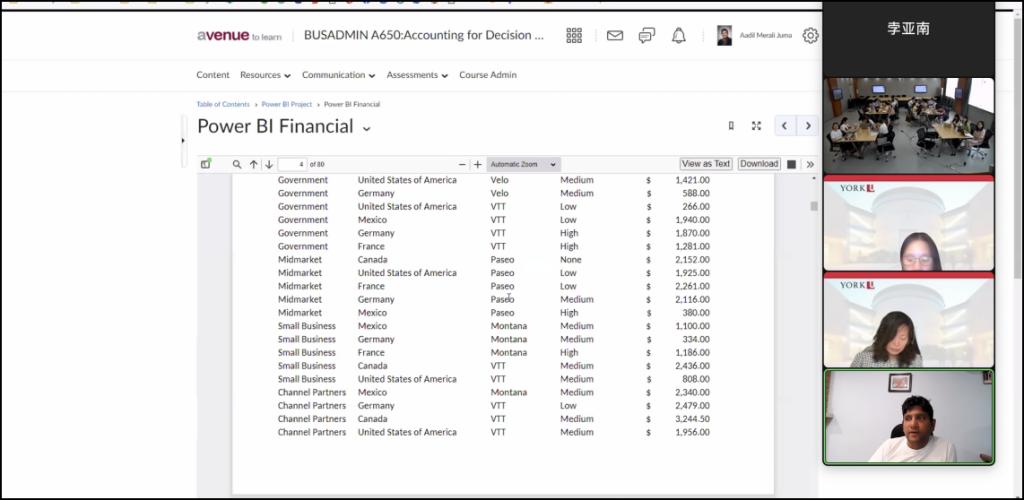This screenshot has width=1024, height=500.
Task: Toggle the PDF viewer sidebar
Action: (x=206, y=164)
